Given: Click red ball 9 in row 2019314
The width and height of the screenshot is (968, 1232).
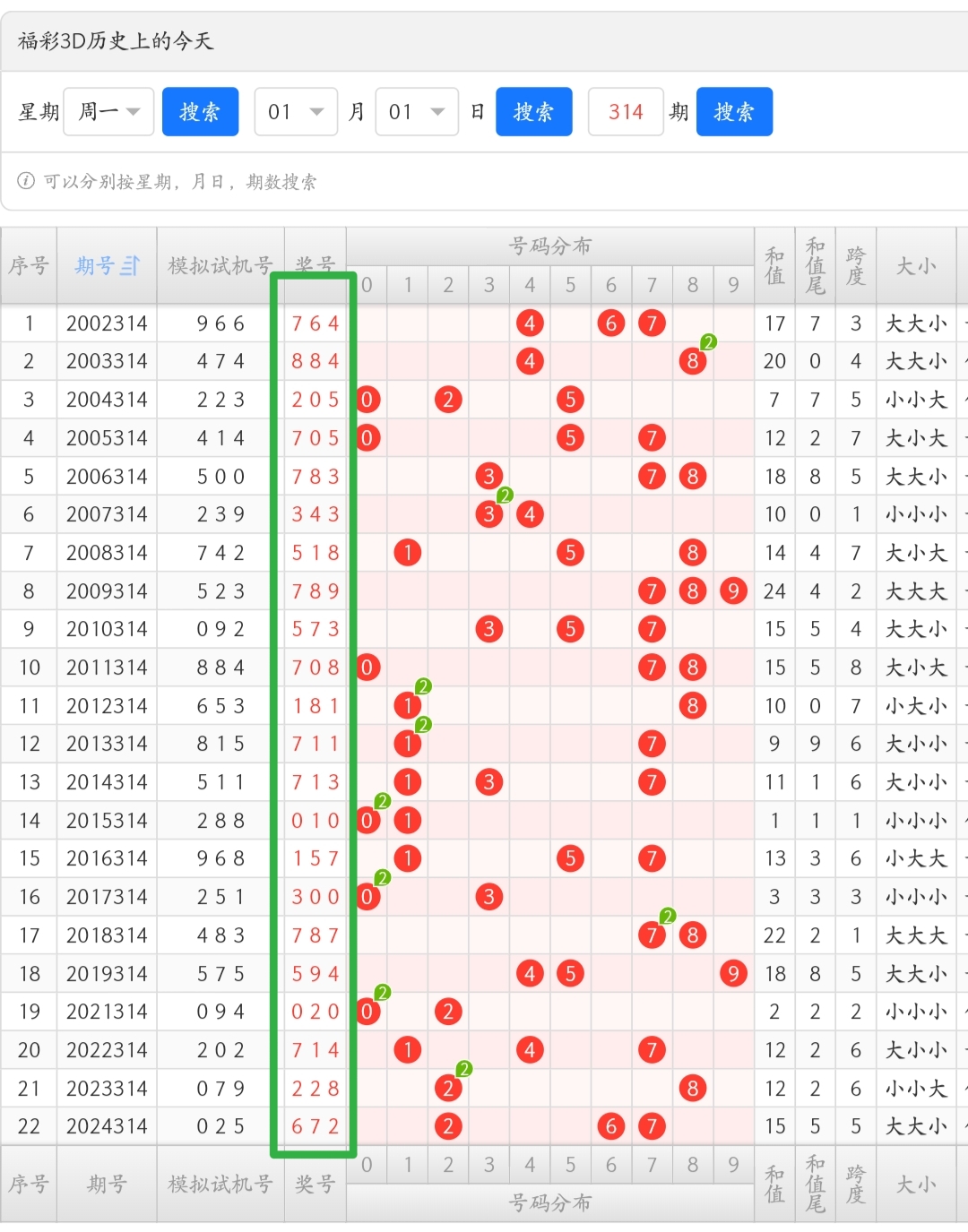Looking at the screenshot, I should [733, 974].
